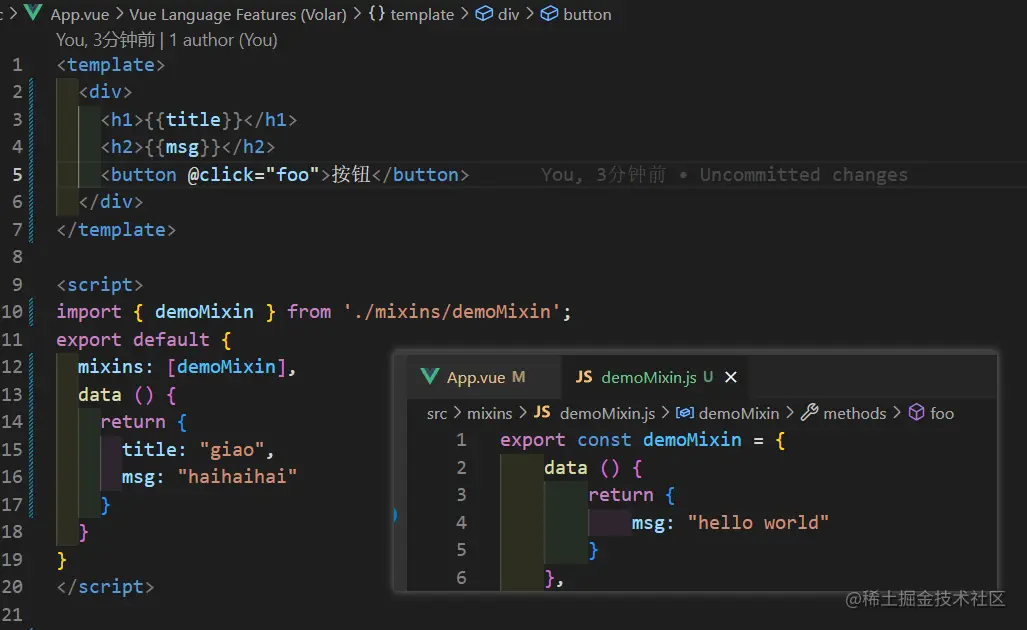Click the "haihaihai" msg string value
Viewport: 1027px width, 630px height.
tap(237, 476)
